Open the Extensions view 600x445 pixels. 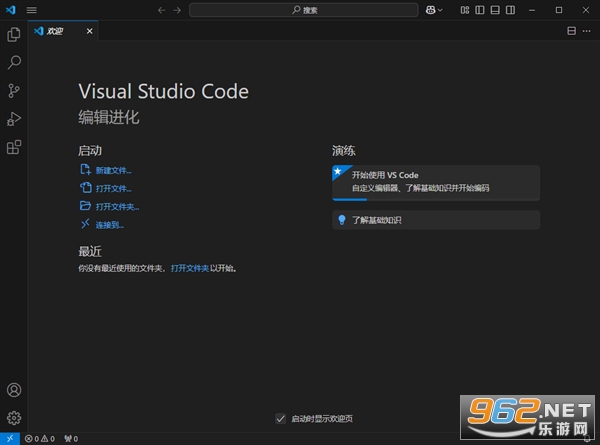14,147
